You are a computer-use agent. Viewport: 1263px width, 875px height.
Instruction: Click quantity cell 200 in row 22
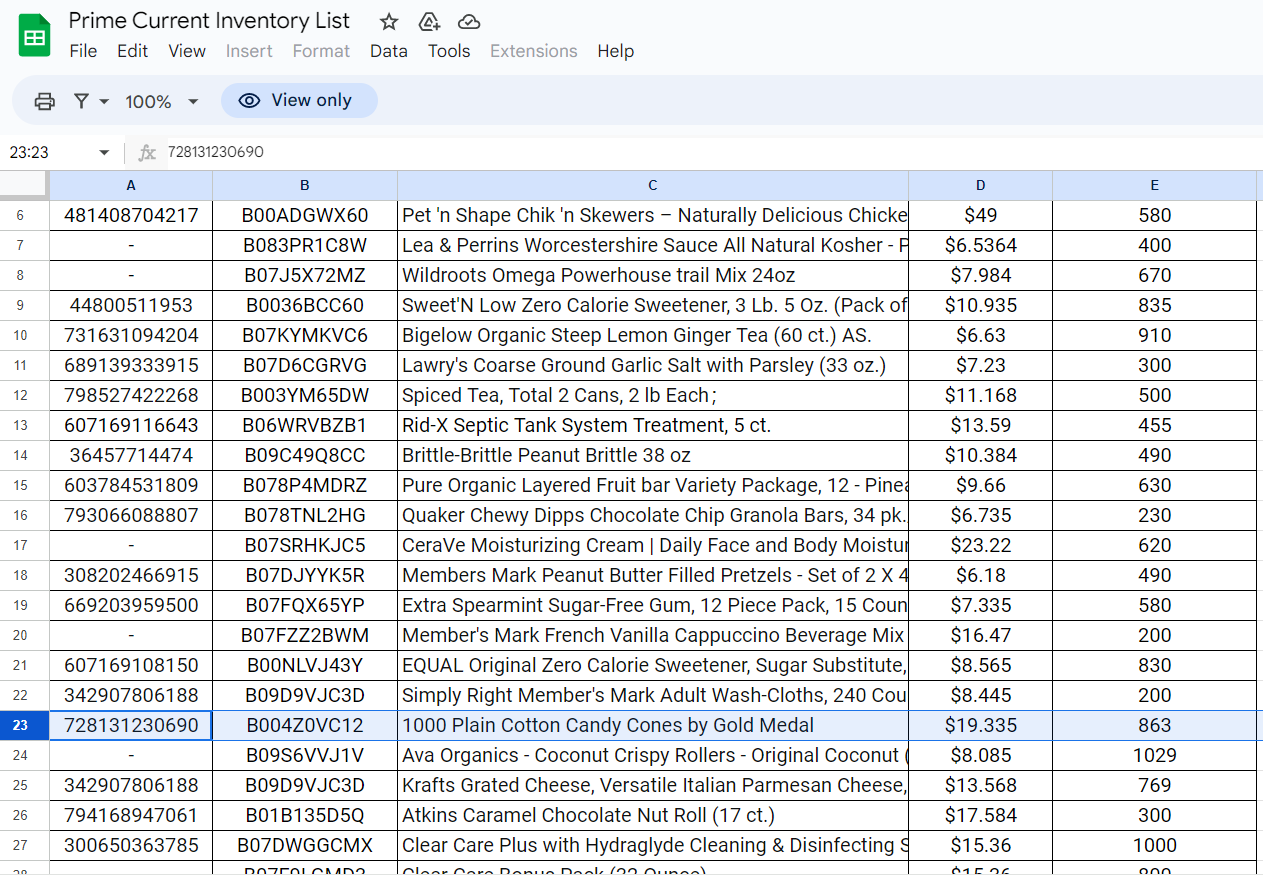(1155, 695)
